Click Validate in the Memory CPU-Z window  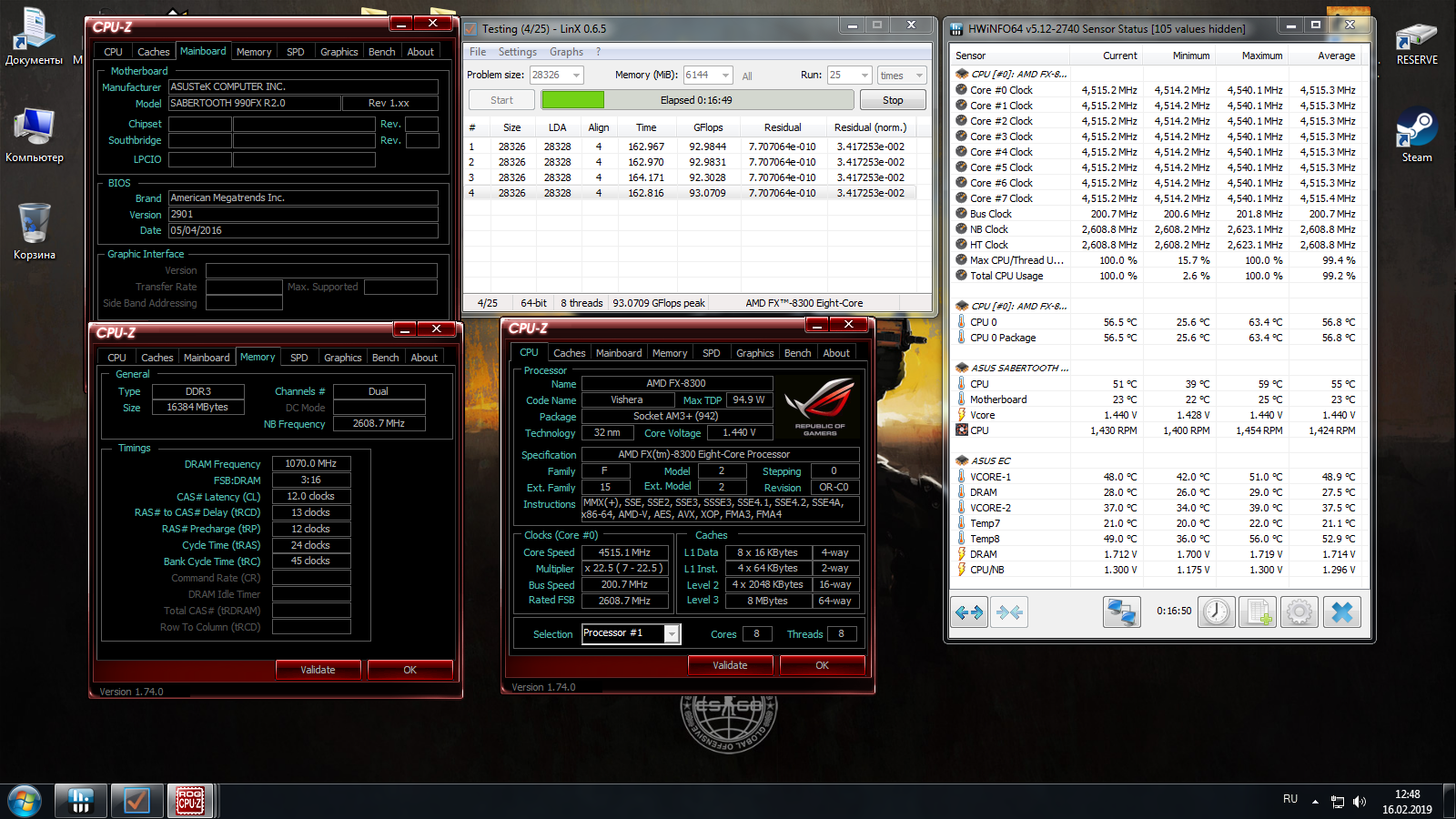[318, 670]
